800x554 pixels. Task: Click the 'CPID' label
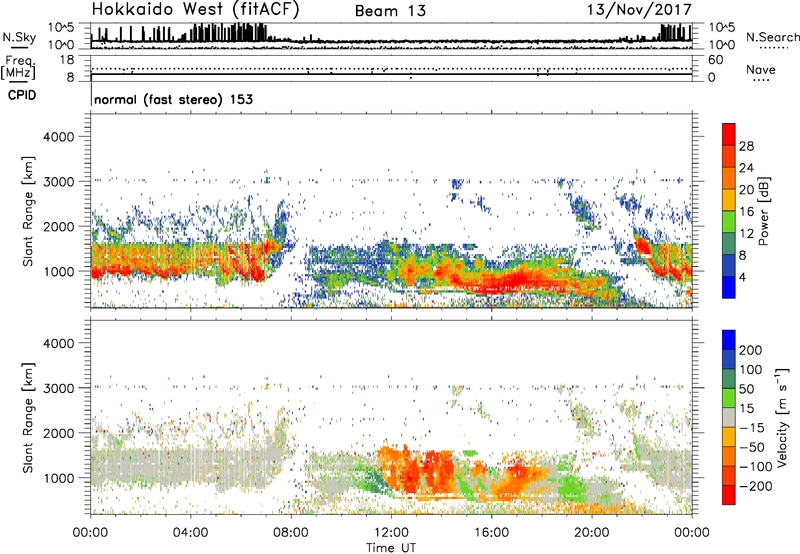click(x=22, y=95)
